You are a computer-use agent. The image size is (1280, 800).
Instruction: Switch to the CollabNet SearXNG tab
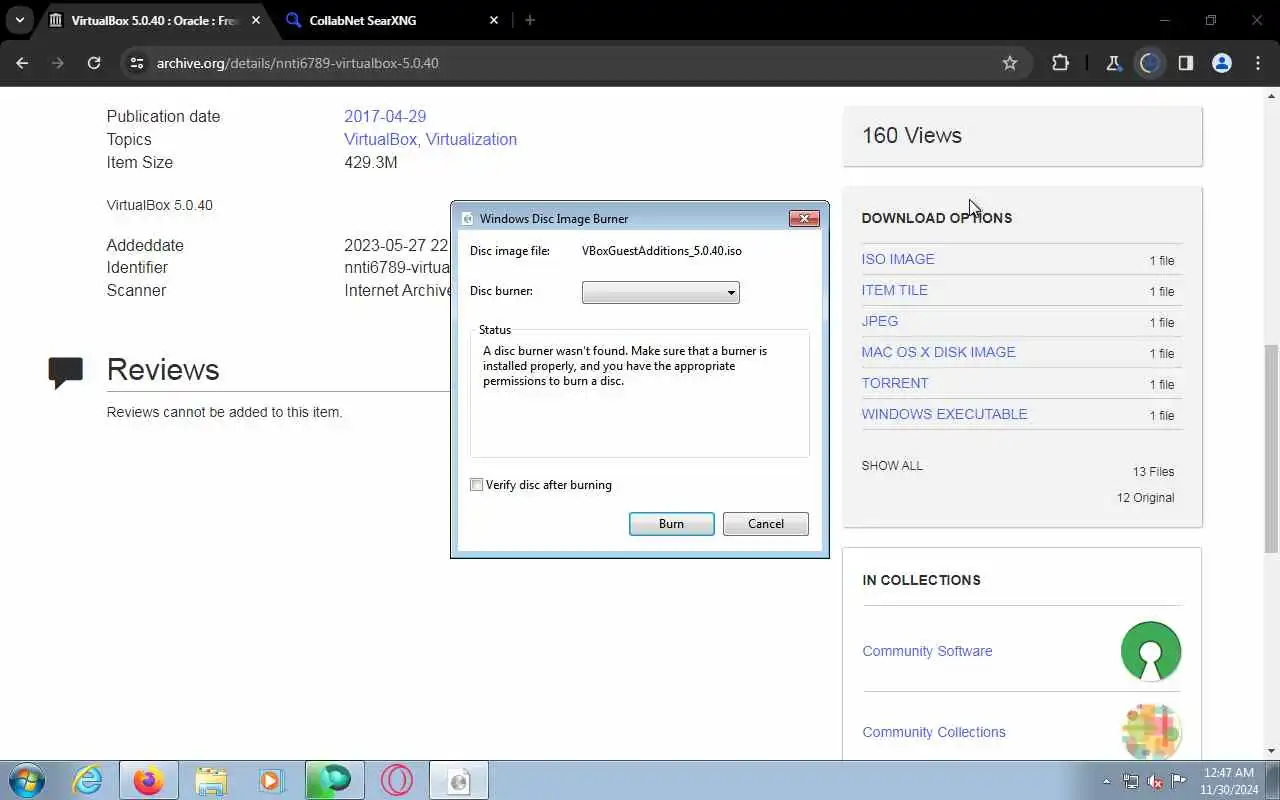click(392, 20)
